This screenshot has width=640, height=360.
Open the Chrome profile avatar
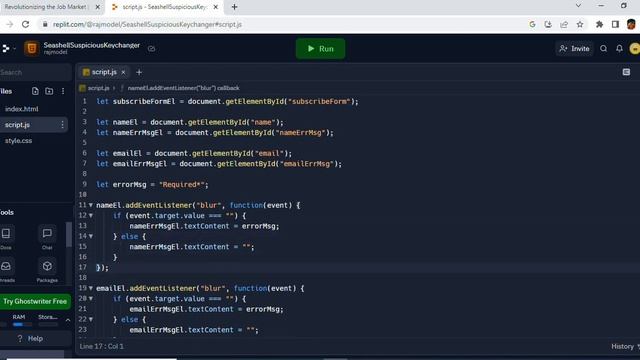click(631, 24)
